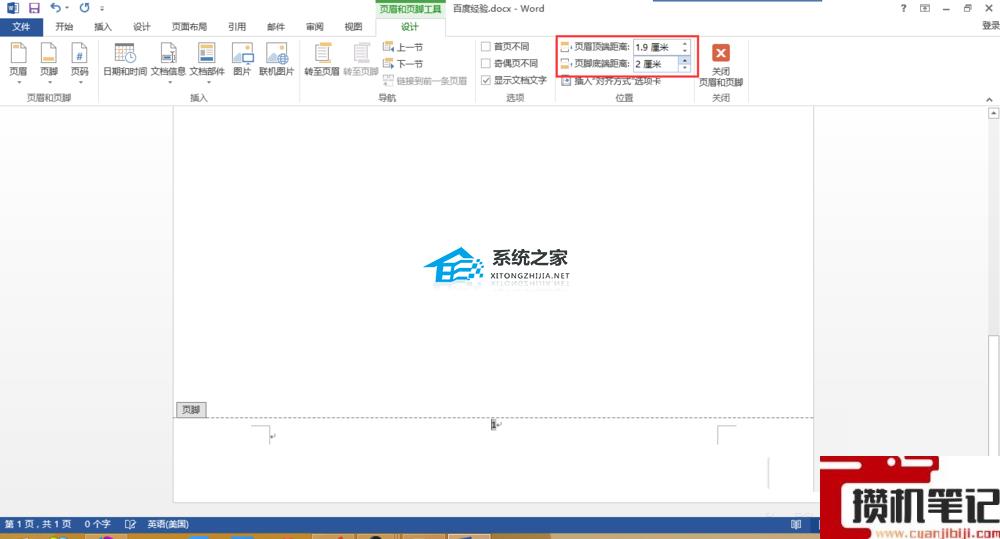Click 登录 sign in link
This screenshot has width=1000, height=539.
click(x=990, y=26)
